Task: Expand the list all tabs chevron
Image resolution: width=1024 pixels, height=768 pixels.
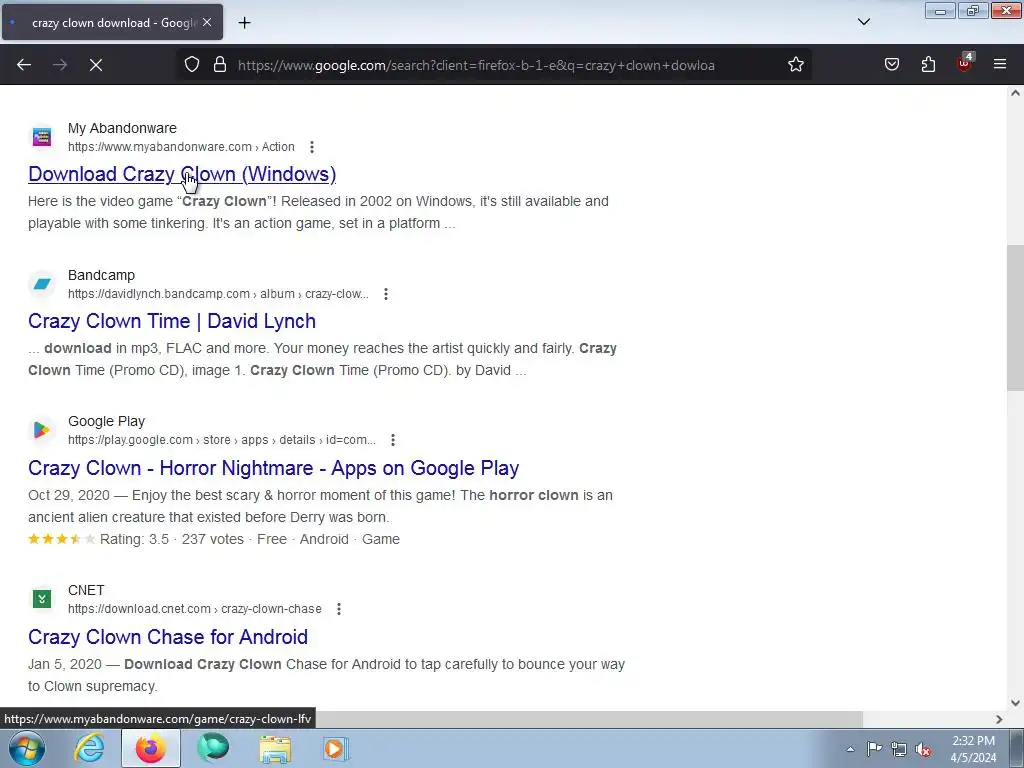Action: point(863,22)
